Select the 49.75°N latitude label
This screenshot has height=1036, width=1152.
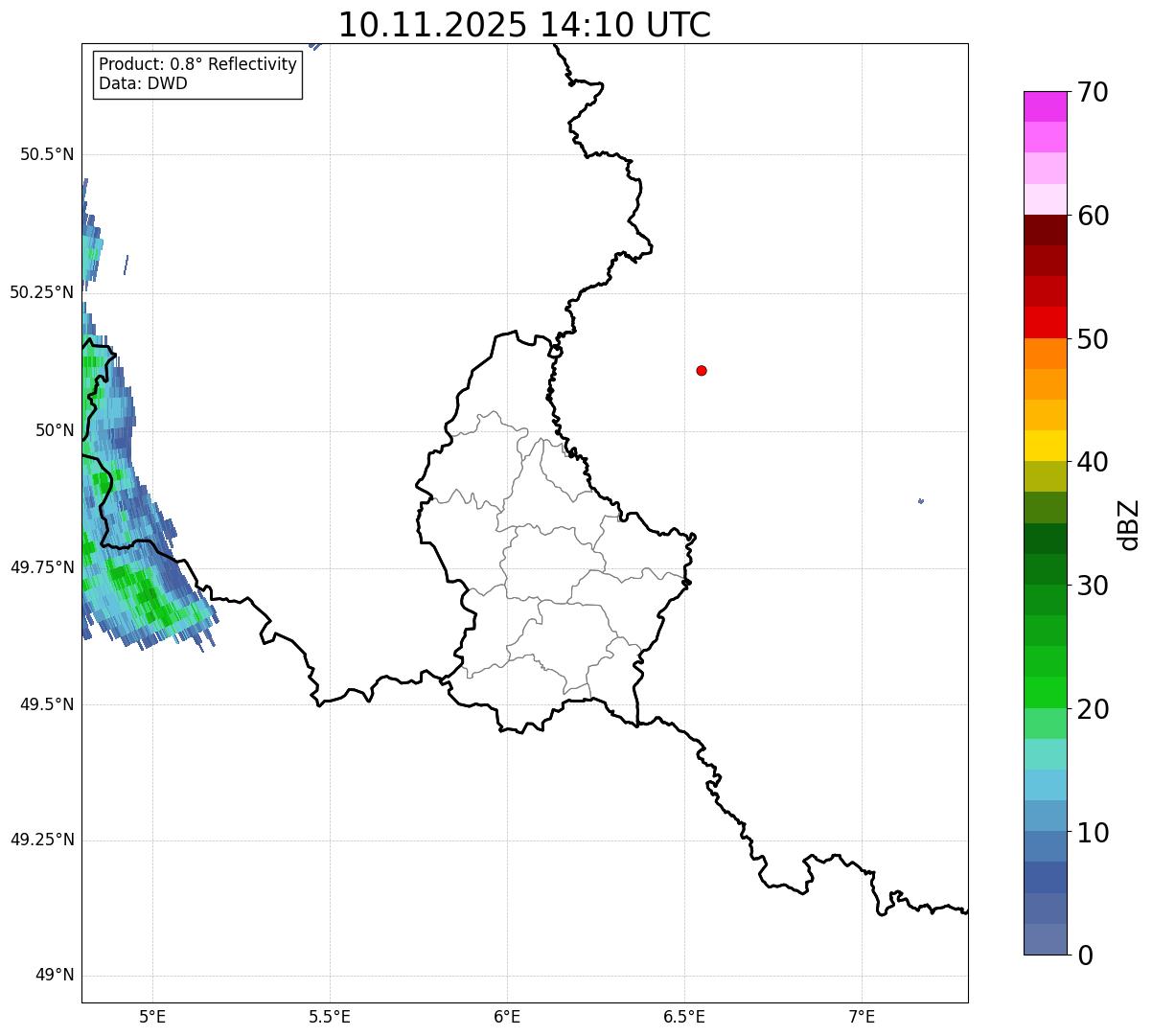pos(42,567)
